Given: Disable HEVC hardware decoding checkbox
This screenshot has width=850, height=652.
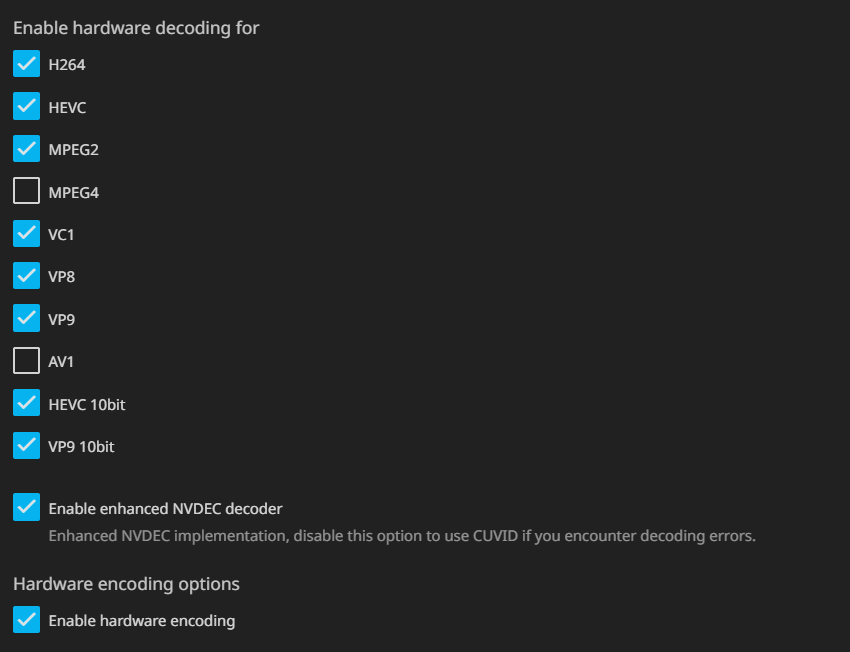Looking at the screenshot, I should pyautogui.click(x=26, y=107).
